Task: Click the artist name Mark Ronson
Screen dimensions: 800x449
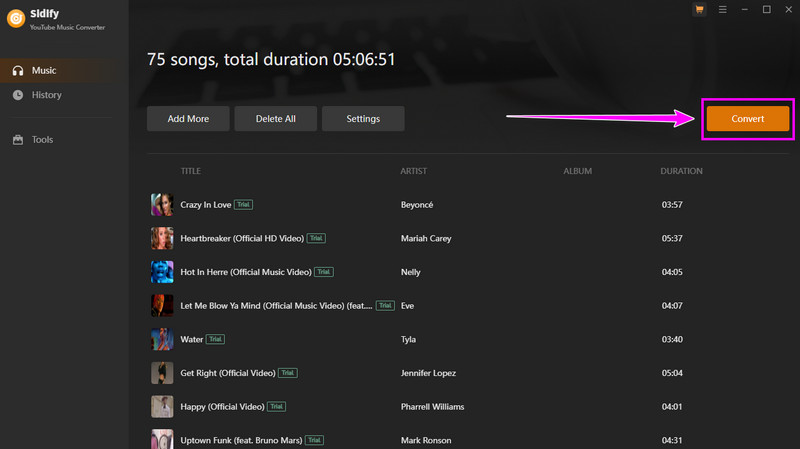Action: pyautogui.click(x=426, y=440)
